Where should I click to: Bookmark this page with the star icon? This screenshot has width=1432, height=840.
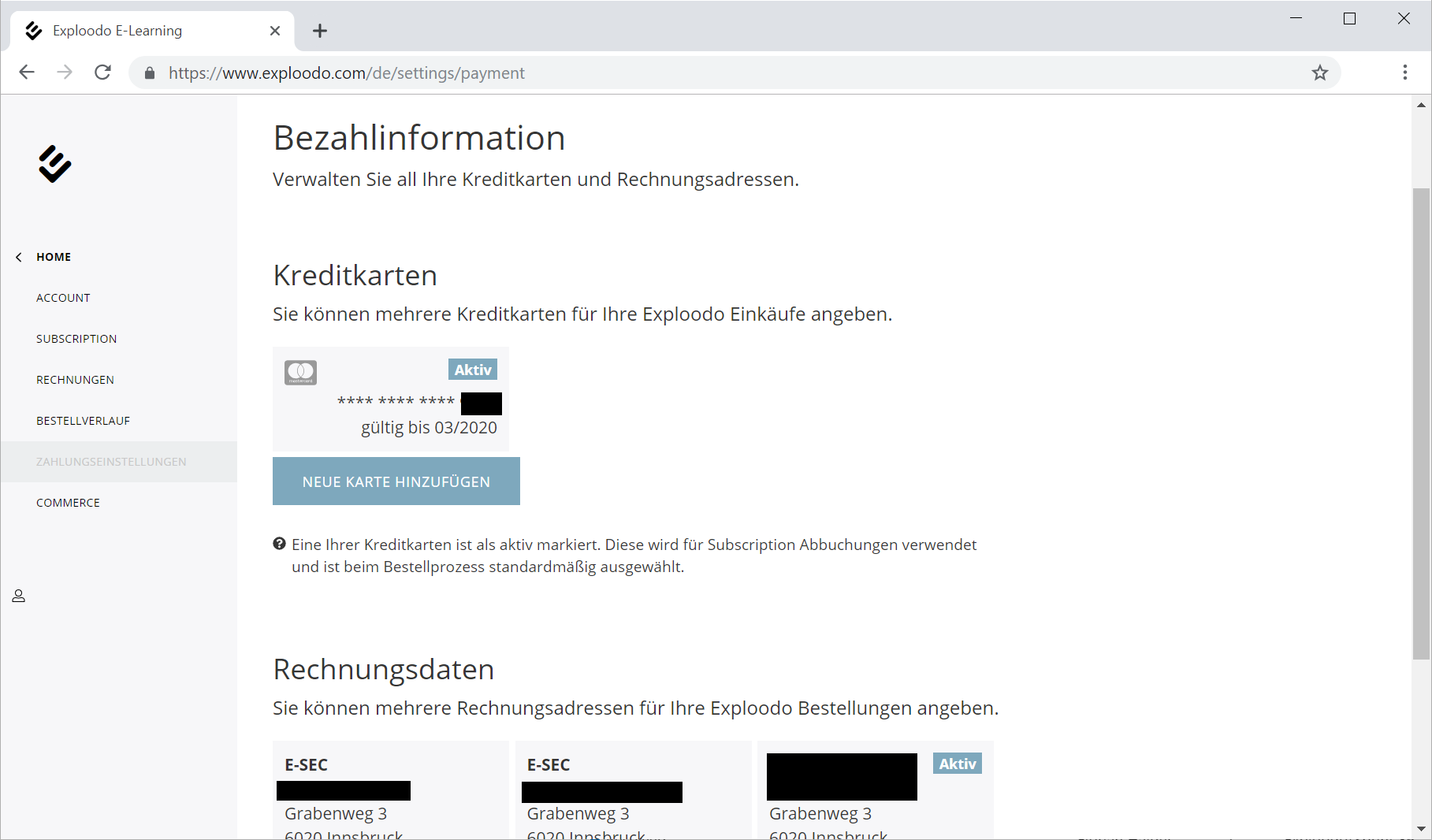click(x=1320, y=73)
